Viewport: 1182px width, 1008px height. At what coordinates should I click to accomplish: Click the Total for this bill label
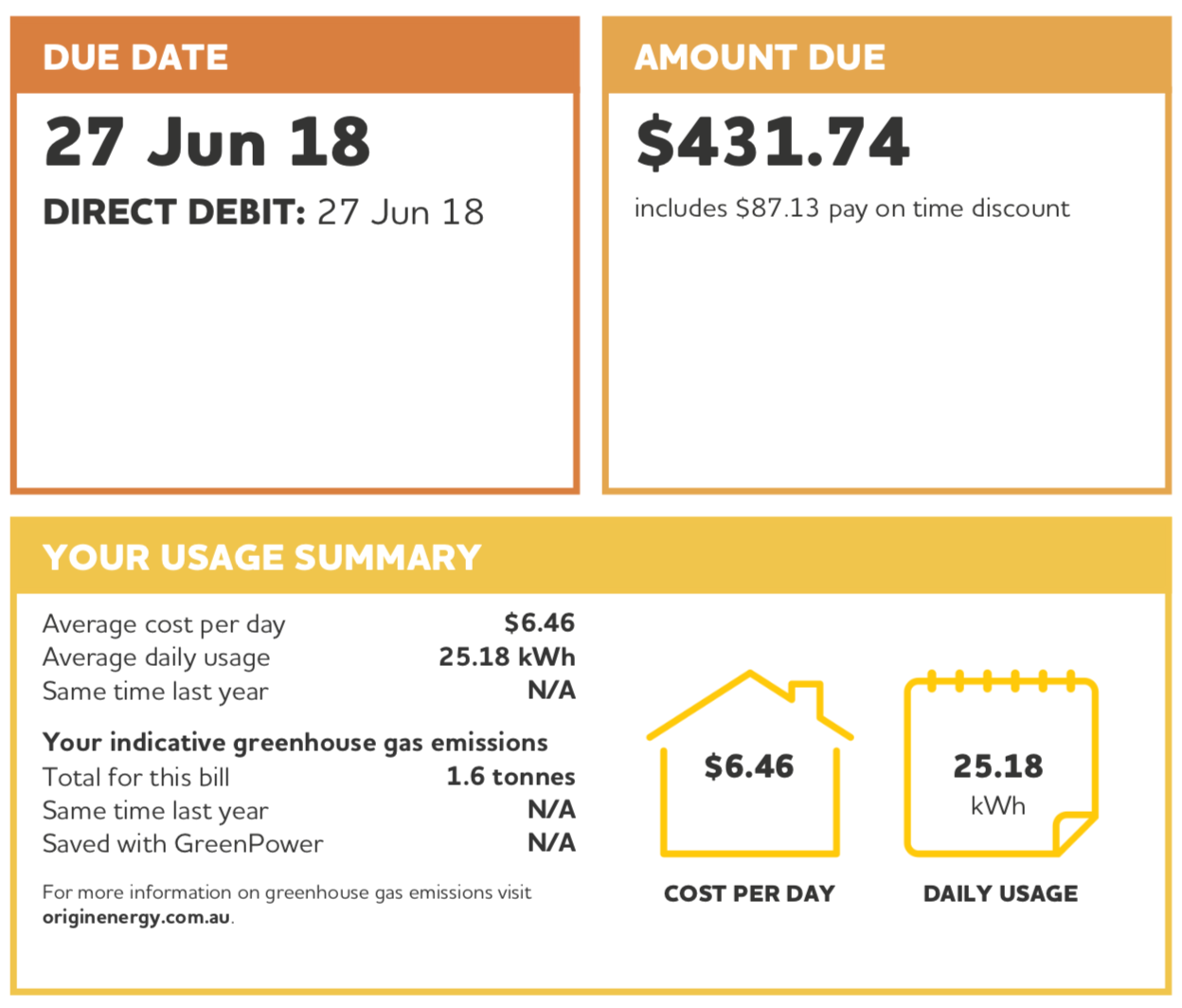point(136,778)
